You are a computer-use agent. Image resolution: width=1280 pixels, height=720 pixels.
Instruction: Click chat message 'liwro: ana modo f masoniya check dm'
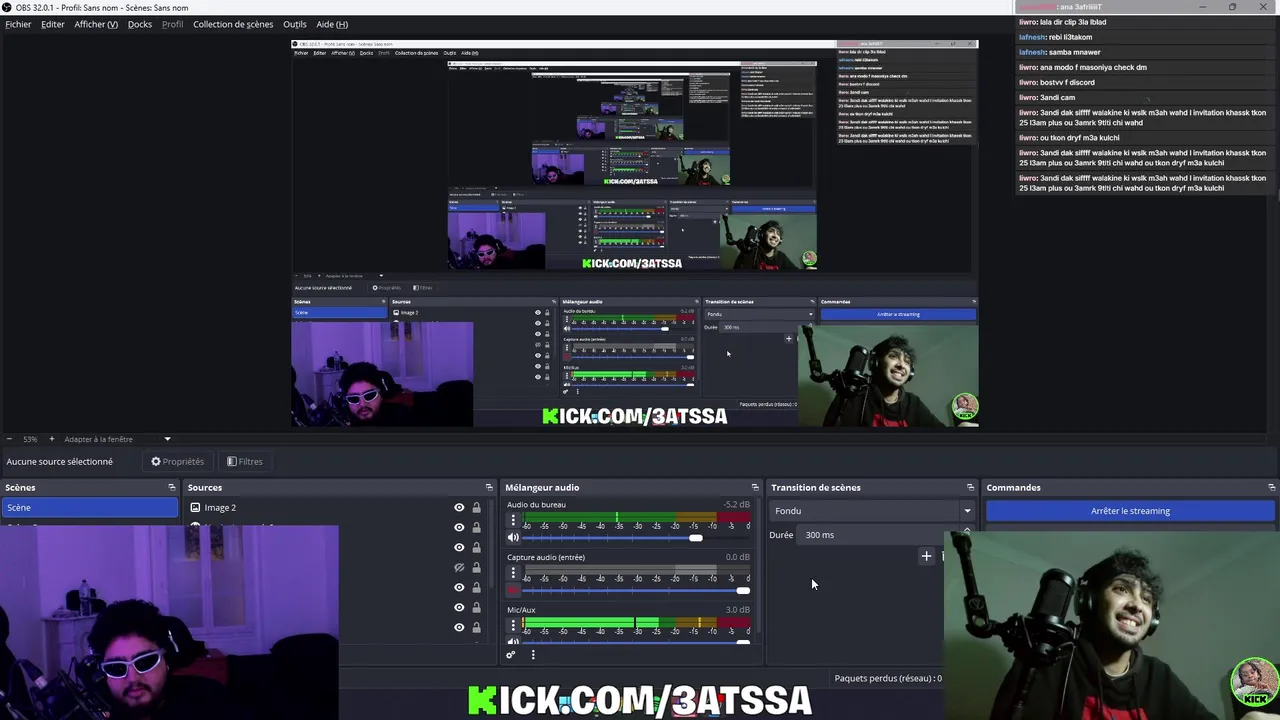[1083, 67]
